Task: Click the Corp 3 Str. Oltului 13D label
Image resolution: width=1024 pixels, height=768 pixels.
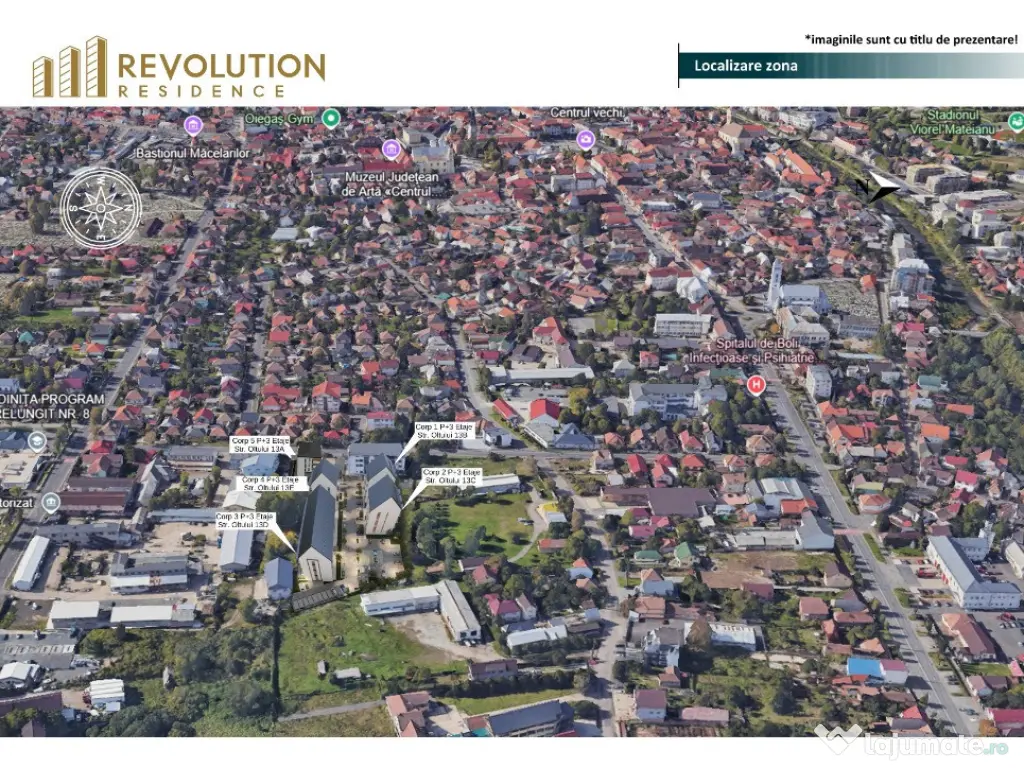Action: [243, 520]
